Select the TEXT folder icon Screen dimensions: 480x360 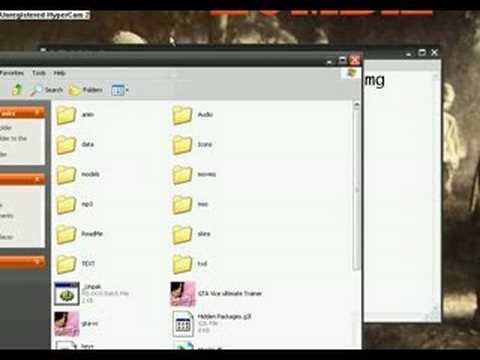(x=66, y=264)
